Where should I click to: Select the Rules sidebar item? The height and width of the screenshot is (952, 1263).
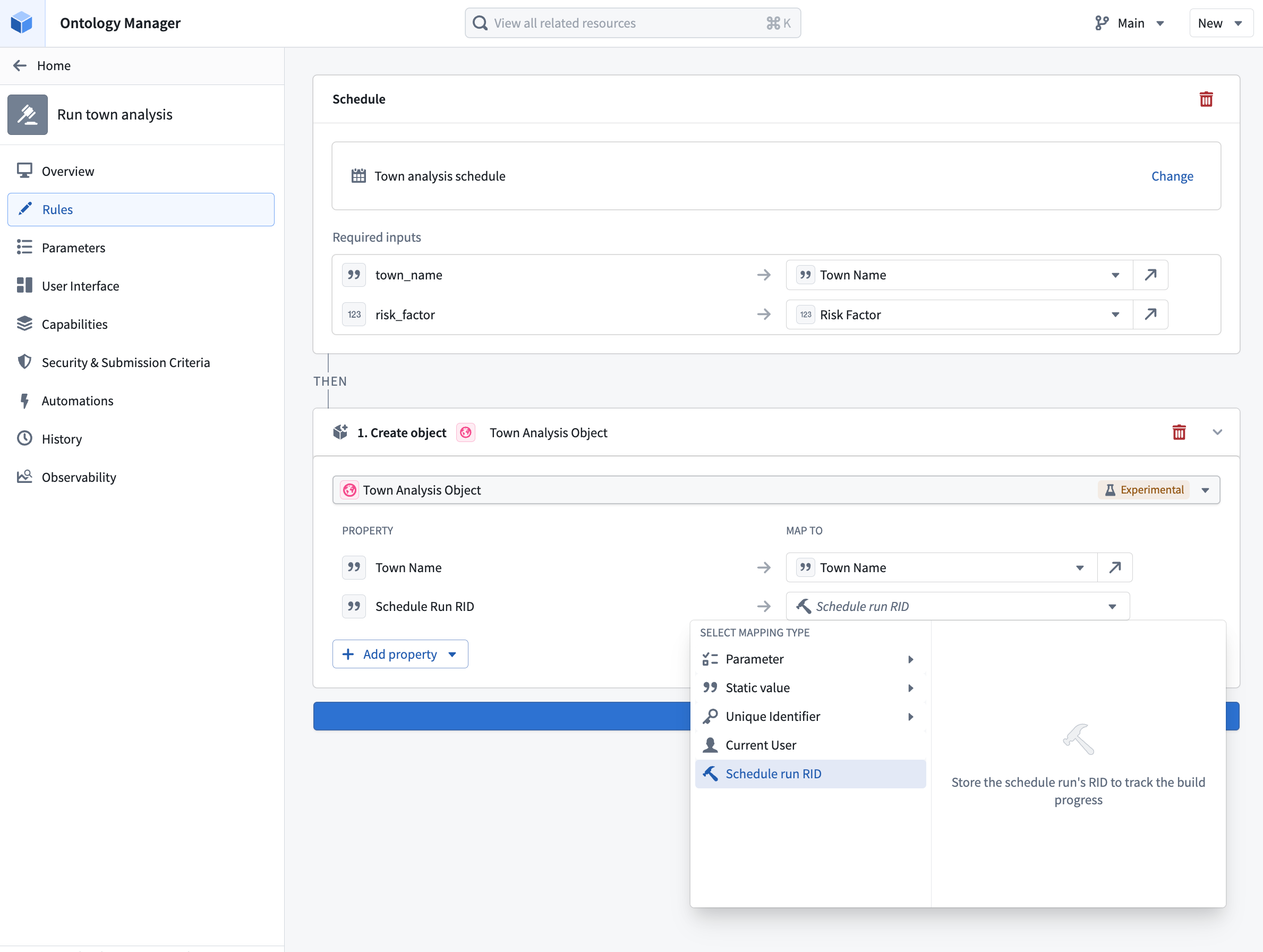pos(141,210)
